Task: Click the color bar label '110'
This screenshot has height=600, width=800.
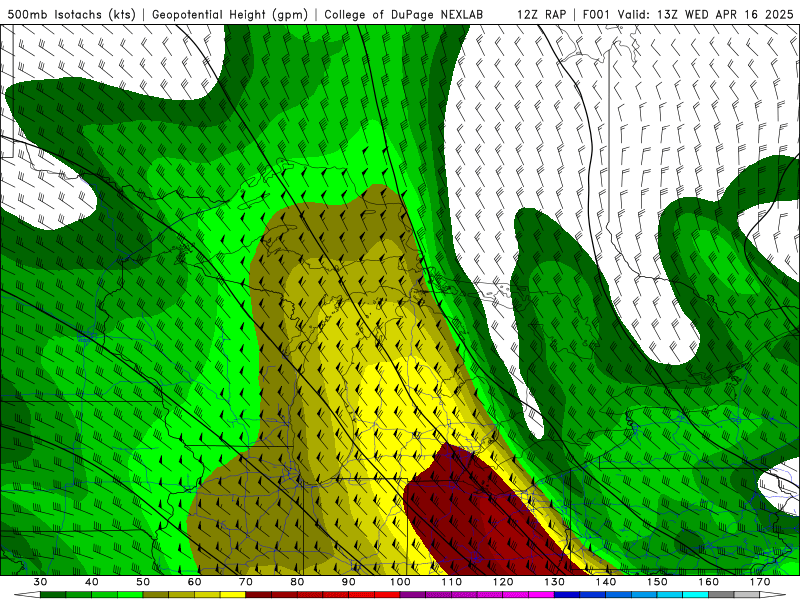Action: point(452,582)
